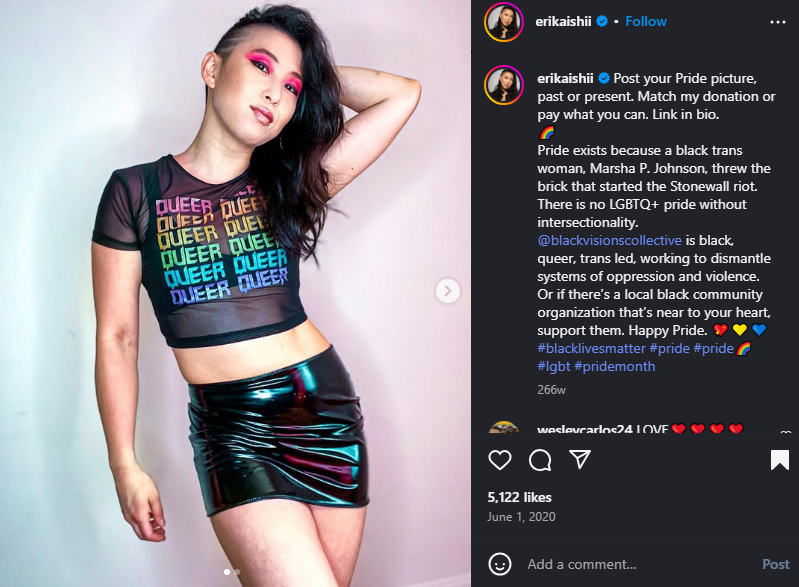Open the #lgbt hashtag link
Image resolution: width=799 pixels, height=587 pixels.
coord(553,366)
